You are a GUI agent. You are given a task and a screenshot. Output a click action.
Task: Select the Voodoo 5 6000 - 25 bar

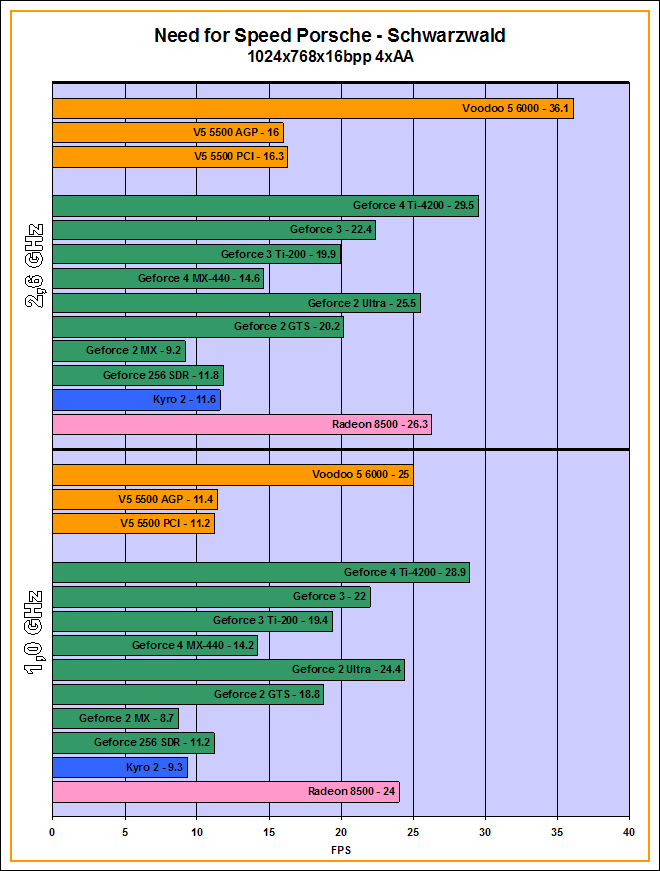[x=232, y=475]
